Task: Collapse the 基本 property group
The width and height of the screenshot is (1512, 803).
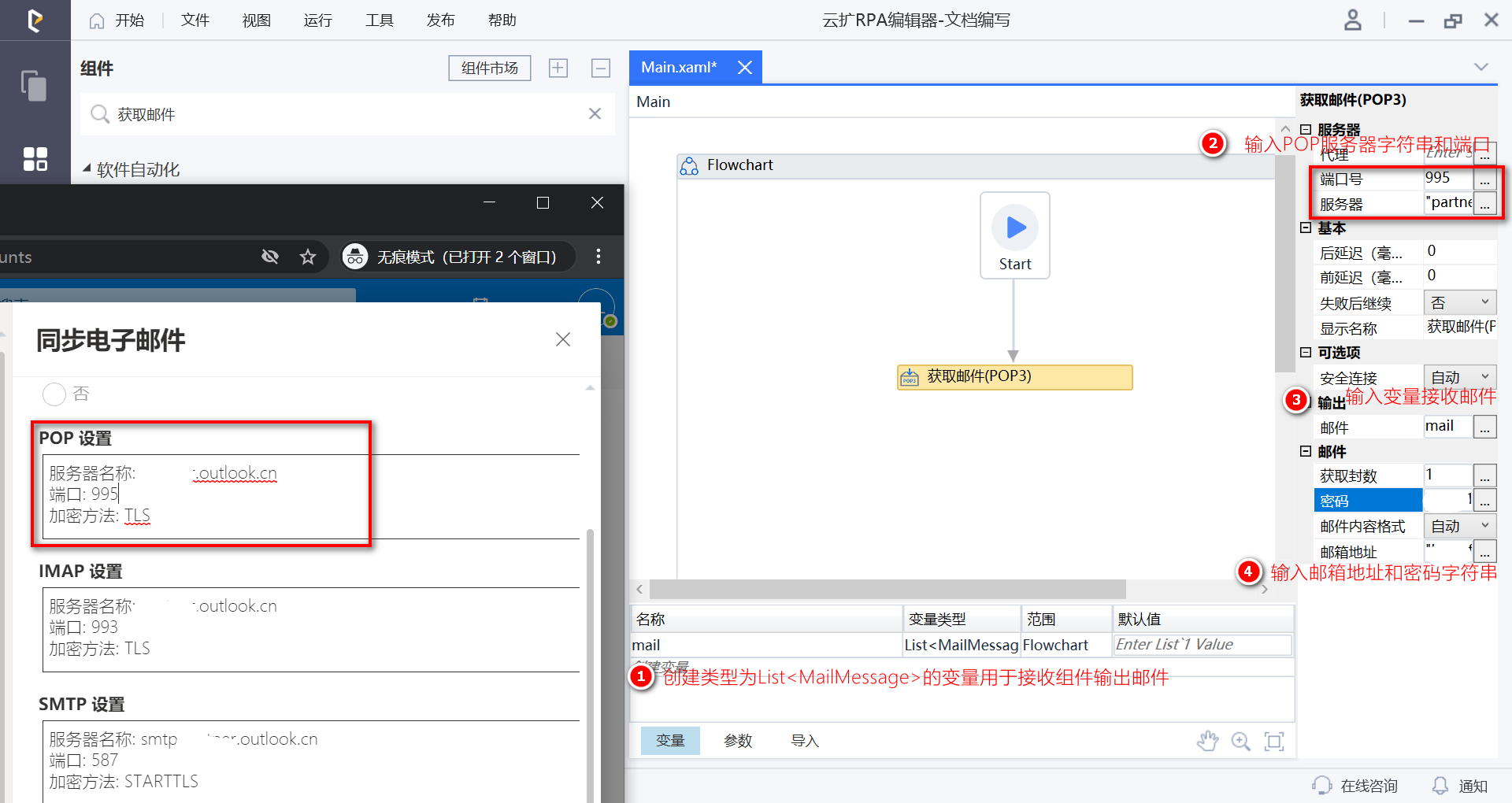Action: click(x=1306, y=228)
